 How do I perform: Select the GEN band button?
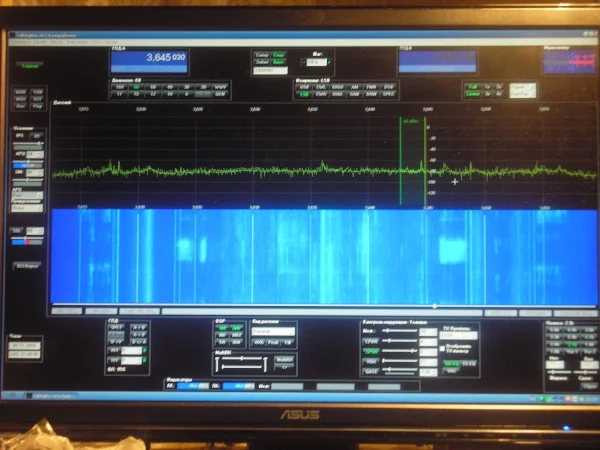click(x=220, y=94)
